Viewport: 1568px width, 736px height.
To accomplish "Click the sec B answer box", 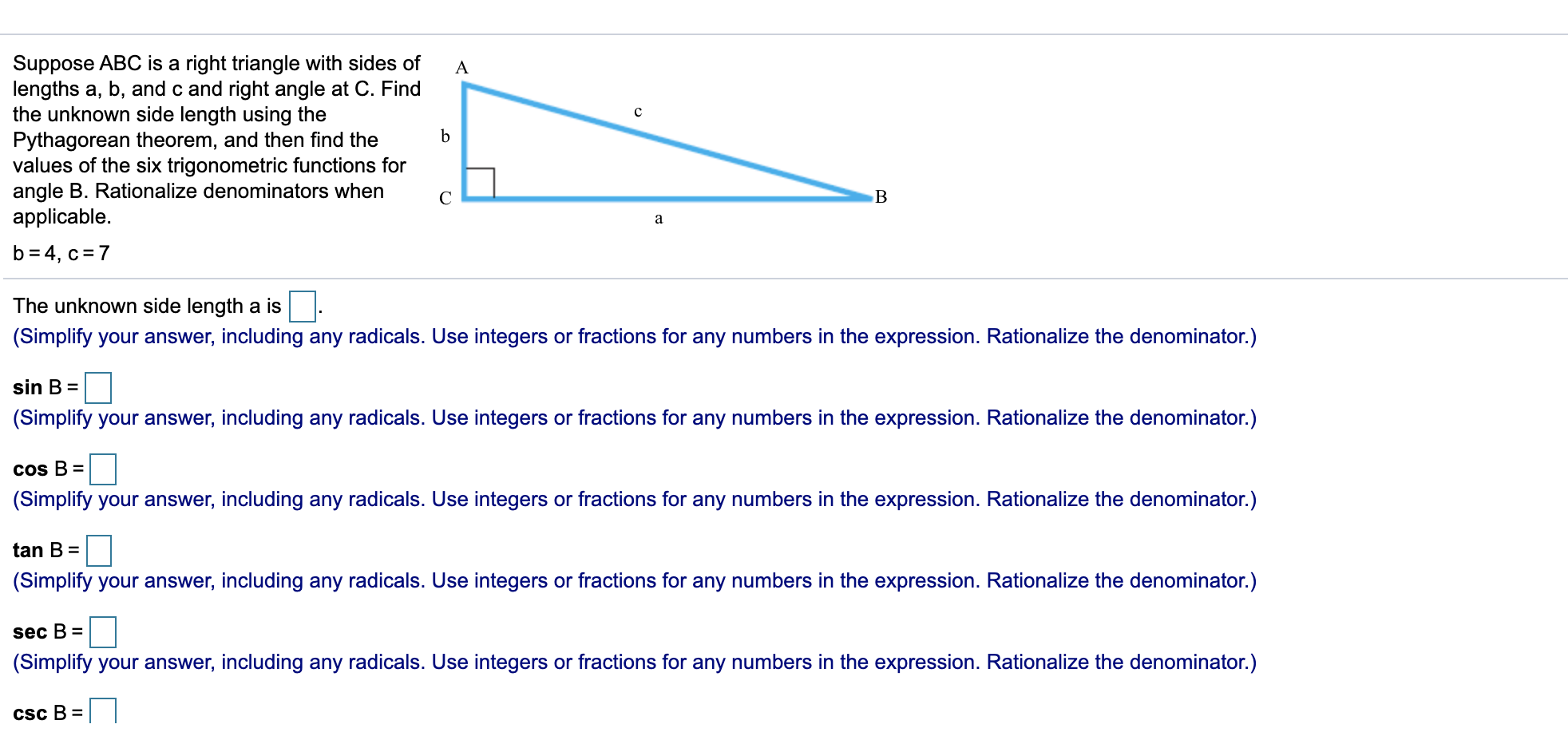I will tap(103, 633).
